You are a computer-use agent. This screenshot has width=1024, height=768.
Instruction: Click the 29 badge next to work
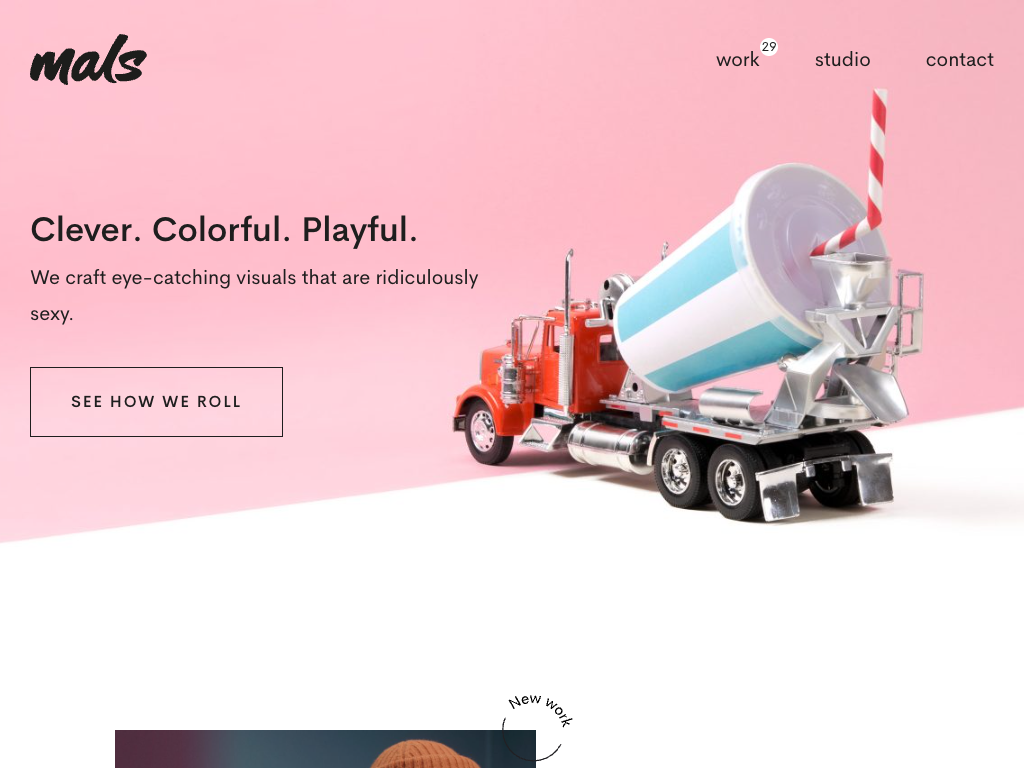coord(769,47)
